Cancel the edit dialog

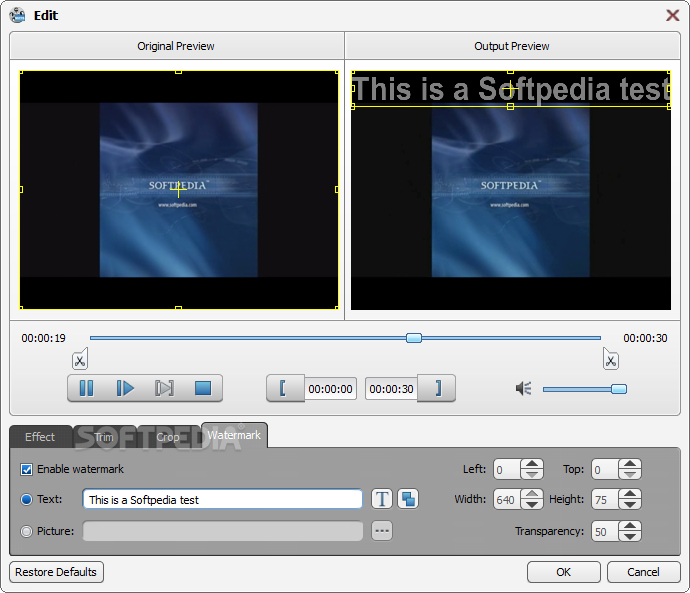(643, 572)
